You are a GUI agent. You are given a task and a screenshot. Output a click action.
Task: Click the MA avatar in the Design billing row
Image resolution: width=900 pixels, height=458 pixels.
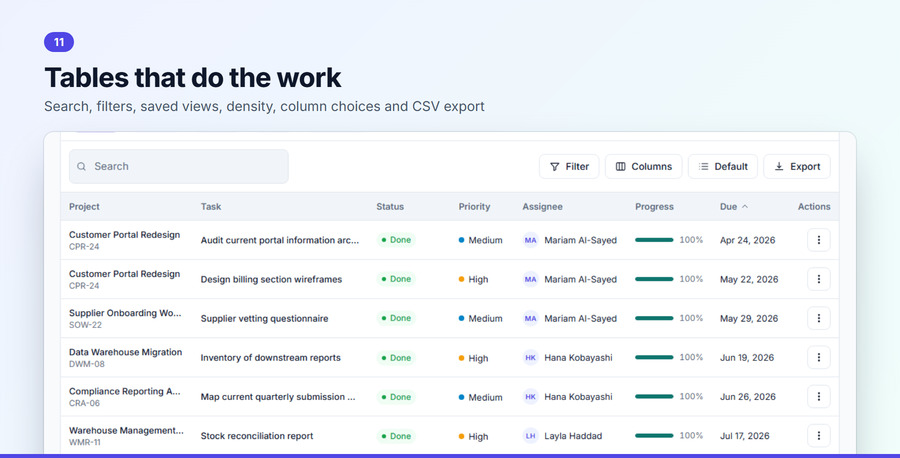click(530, 279)
